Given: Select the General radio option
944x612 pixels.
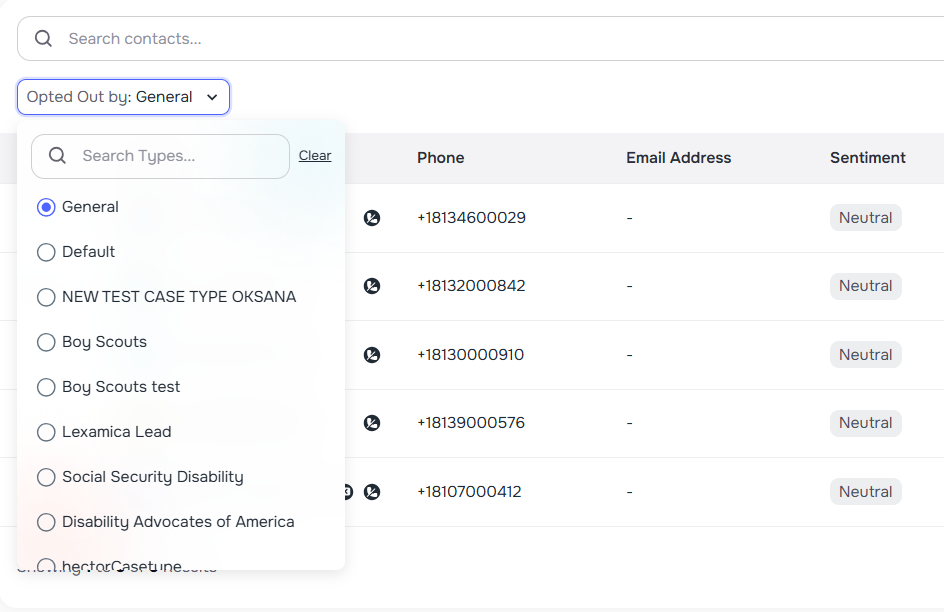Looking at the screenshot, I should click(x=46, y=207).
